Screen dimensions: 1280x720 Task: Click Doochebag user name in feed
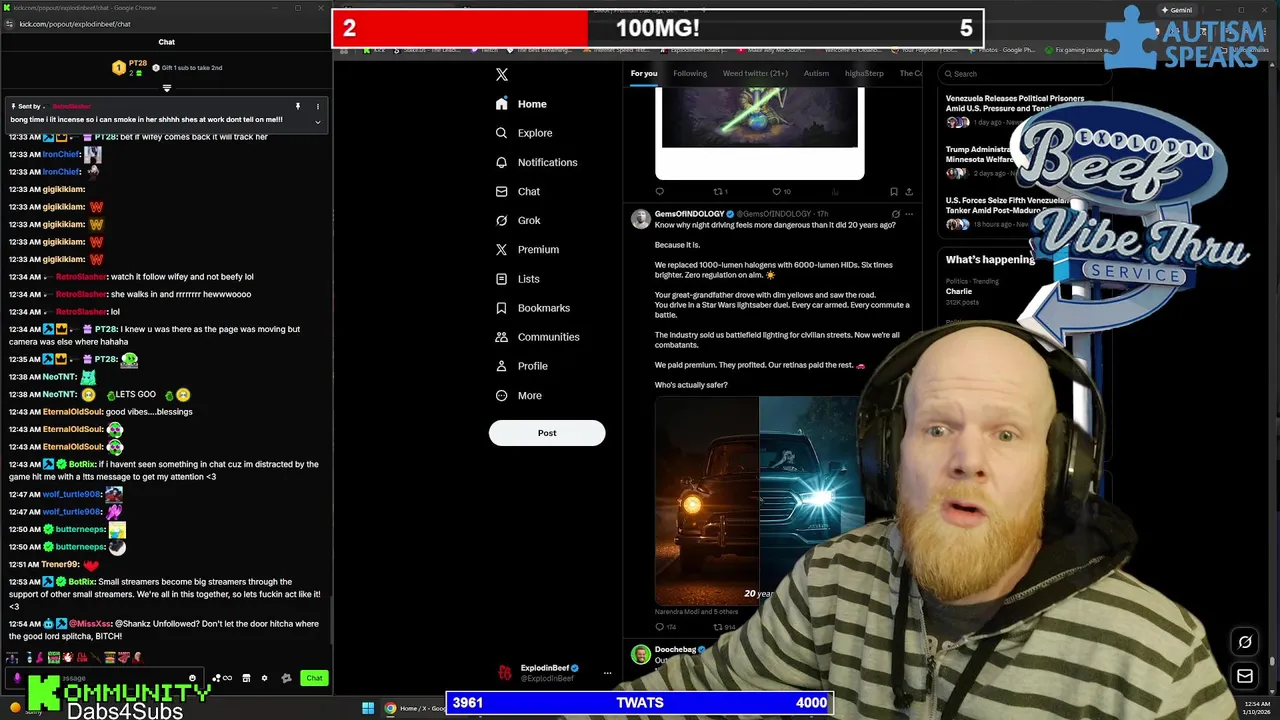tap(676, 649)
